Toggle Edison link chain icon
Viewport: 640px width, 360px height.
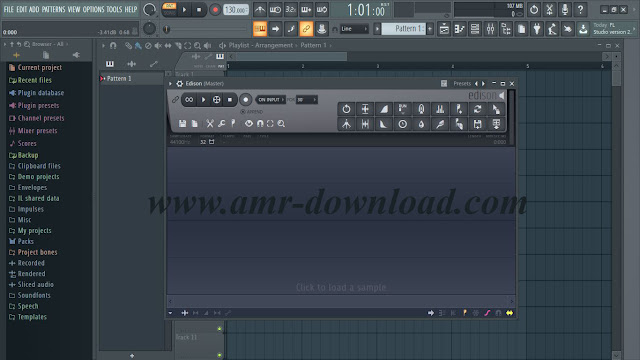tap(175, 100)
